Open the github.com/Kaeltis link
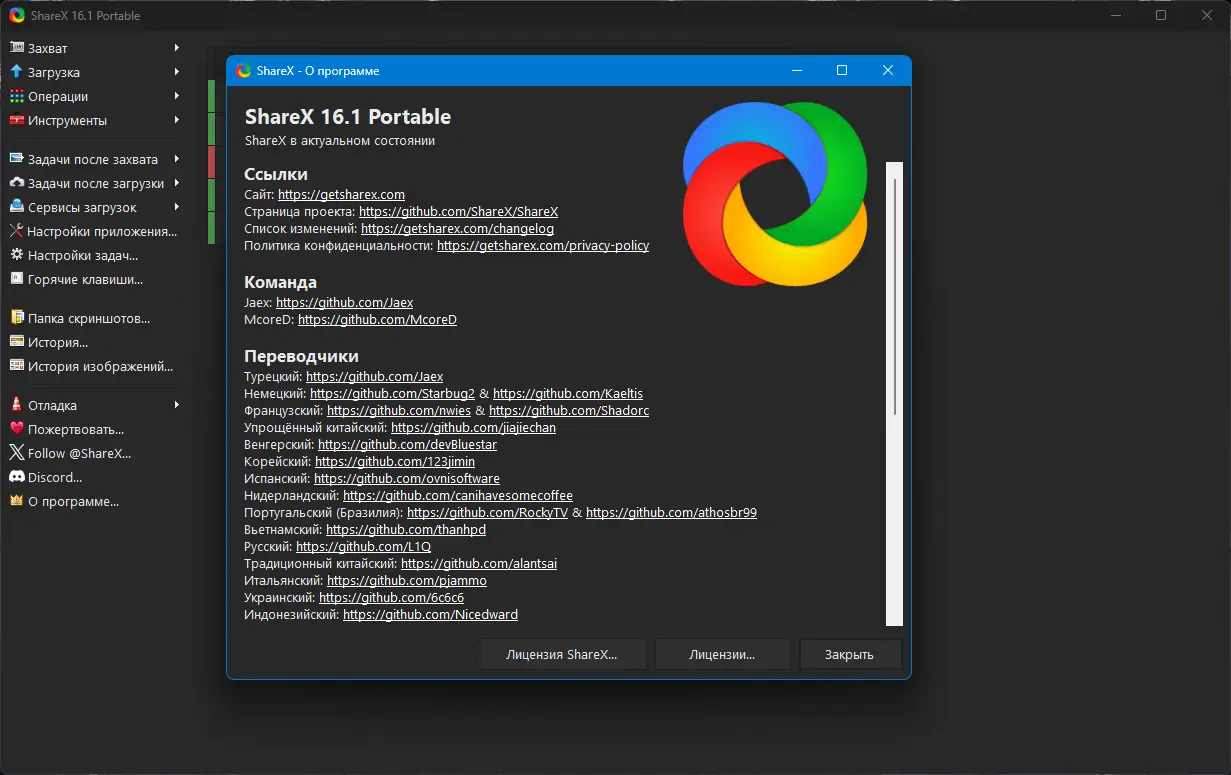Image resolution: width=1231 pixels, height=775 pixels. 568,393
